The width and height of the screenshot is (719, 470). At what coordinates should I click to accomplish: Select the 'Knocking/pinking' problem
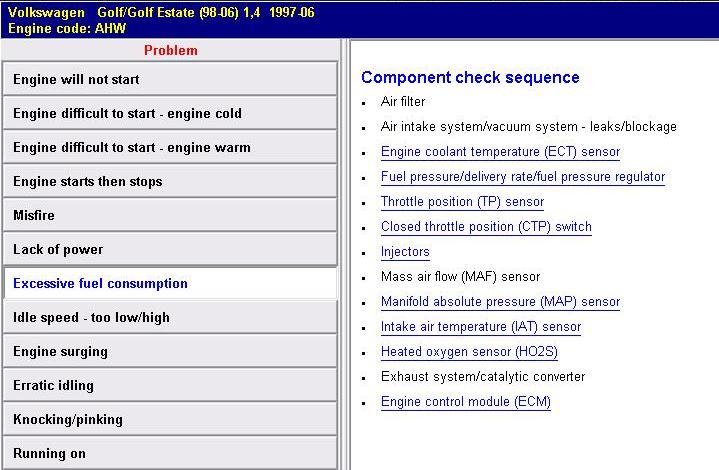(x=170, y=420)
